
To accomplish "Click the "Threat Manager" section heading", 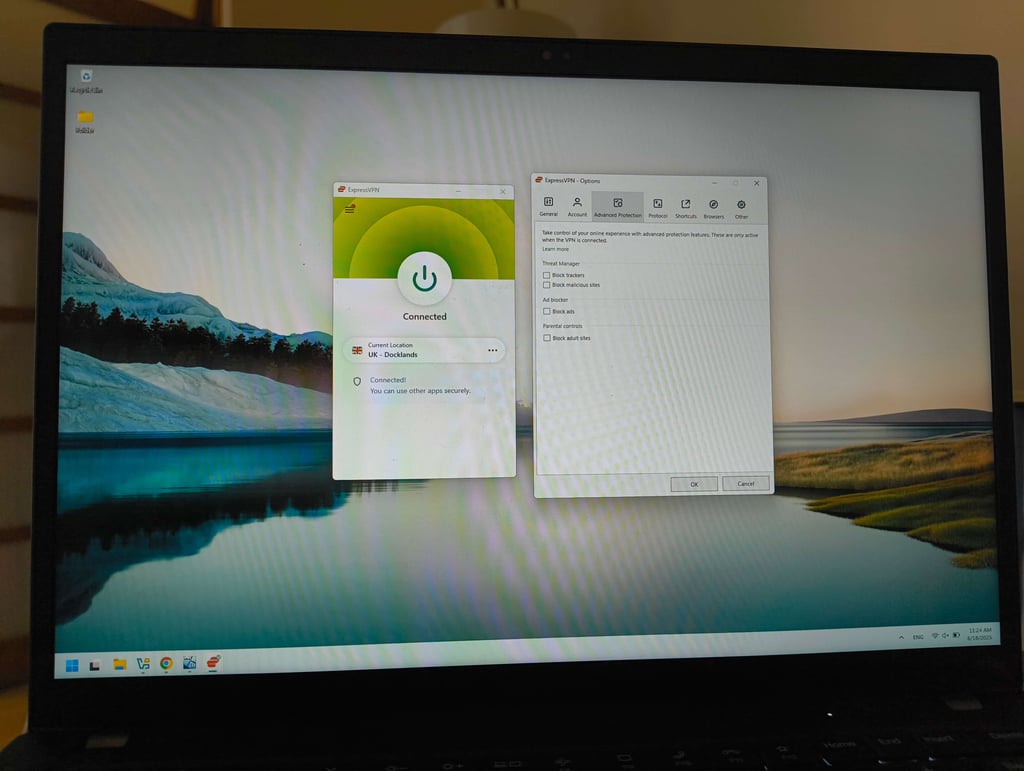I will [x=561, y=264].
